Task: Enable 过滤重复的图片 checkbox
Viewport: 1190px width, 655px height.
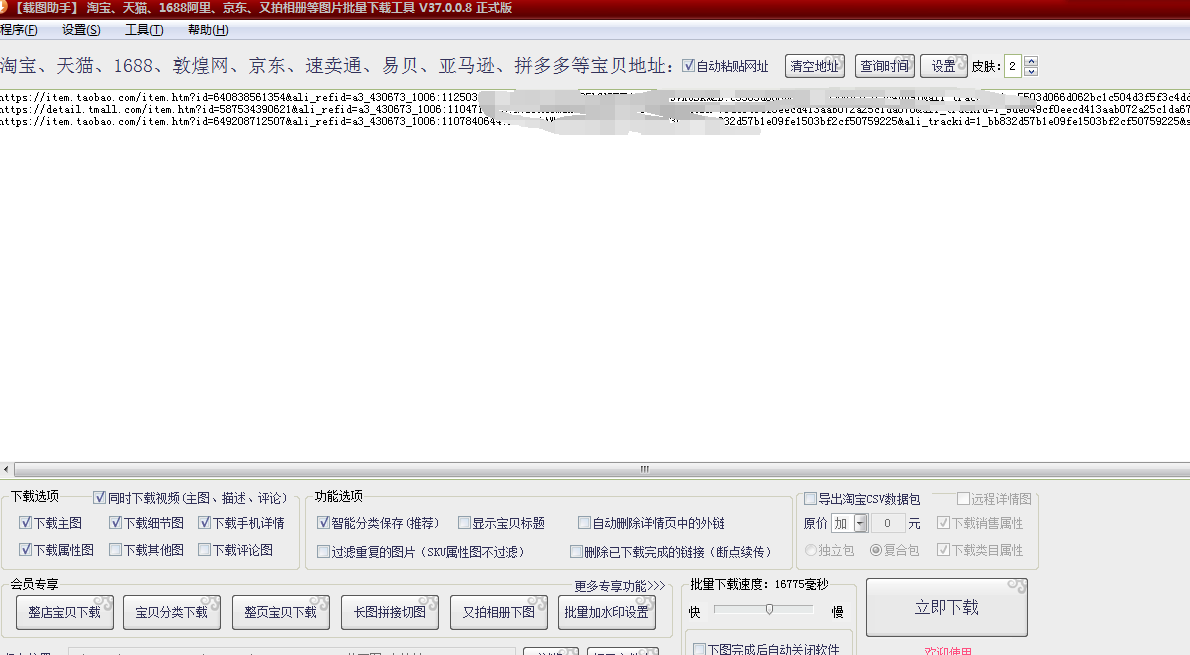Action: click(x=323, y=552)
